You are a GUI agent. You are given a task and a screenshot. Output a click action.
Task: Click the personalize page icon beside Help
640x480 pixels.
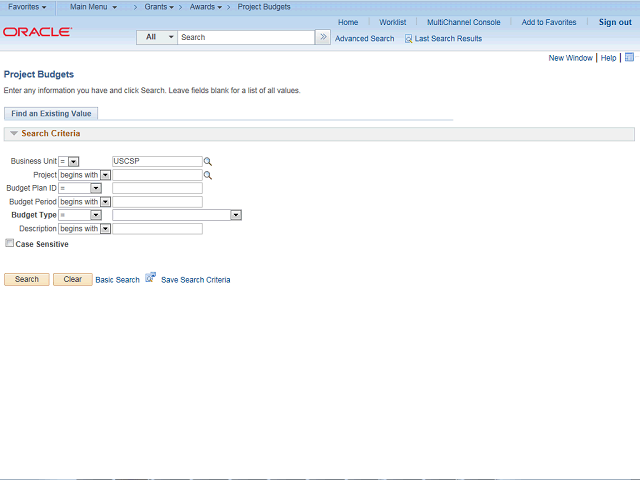pos(629,57)
